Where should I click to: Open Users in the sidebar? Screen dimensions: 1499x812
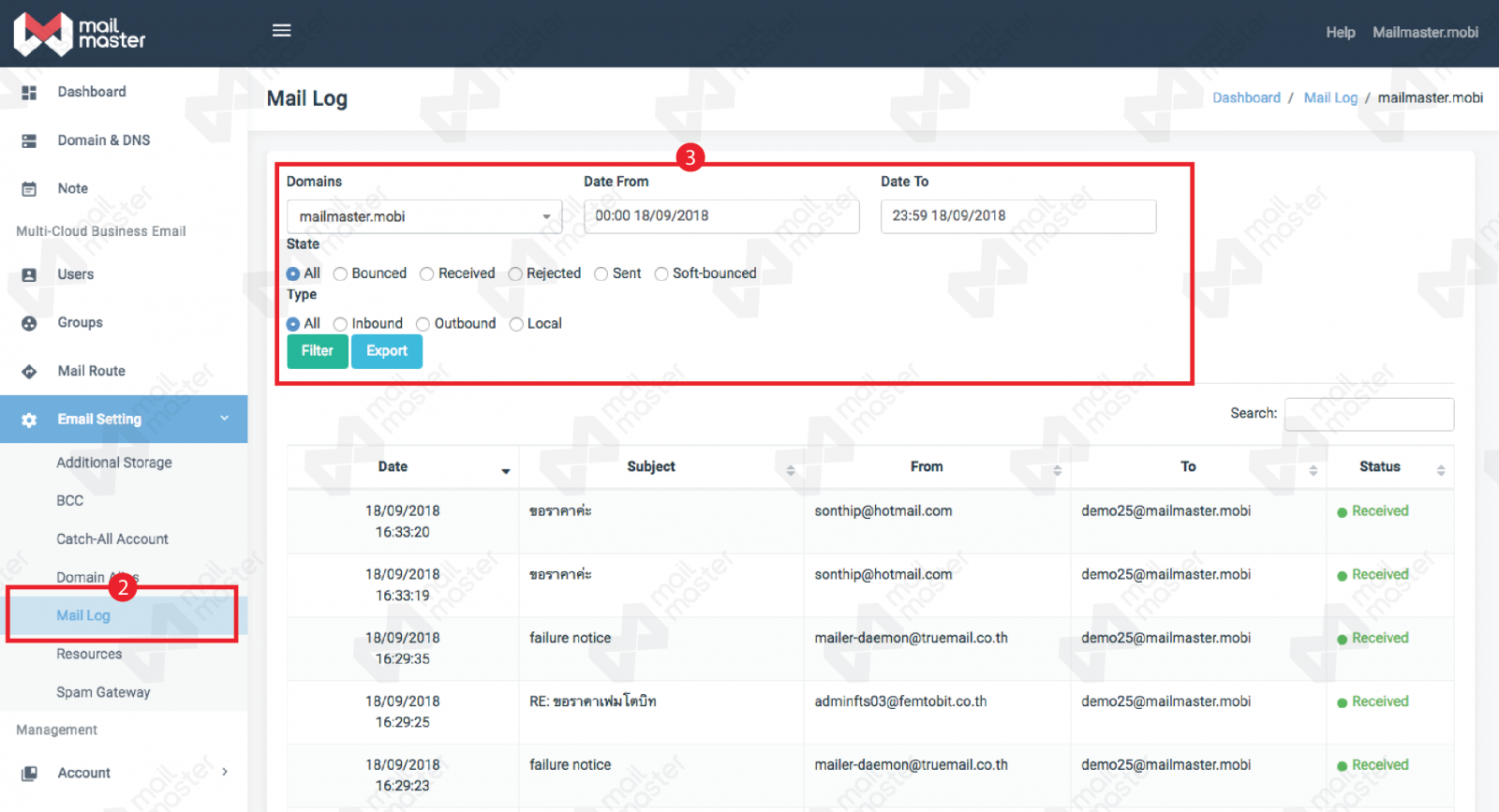point(76,274)
